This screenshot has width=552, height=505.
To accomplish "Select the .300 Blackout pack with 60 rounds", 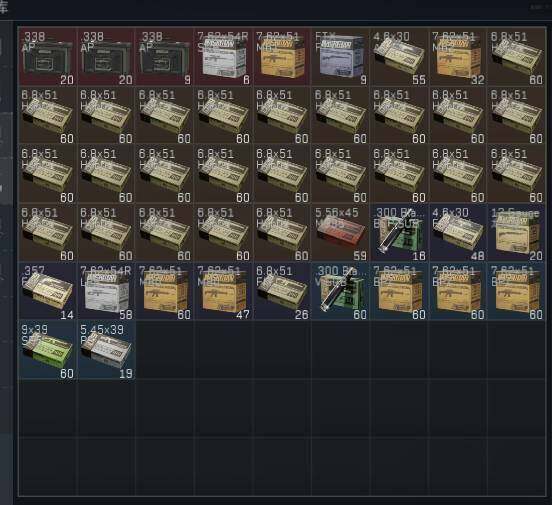I will [340, 292].
